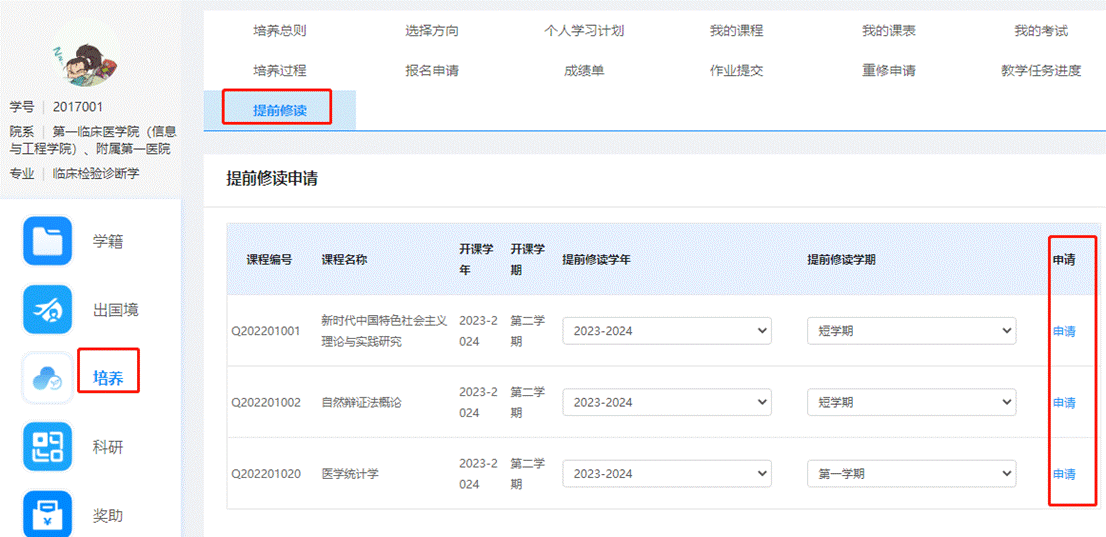Open the 个人学习计划 tab
The image size is (1106, 537).
[584, 31]
